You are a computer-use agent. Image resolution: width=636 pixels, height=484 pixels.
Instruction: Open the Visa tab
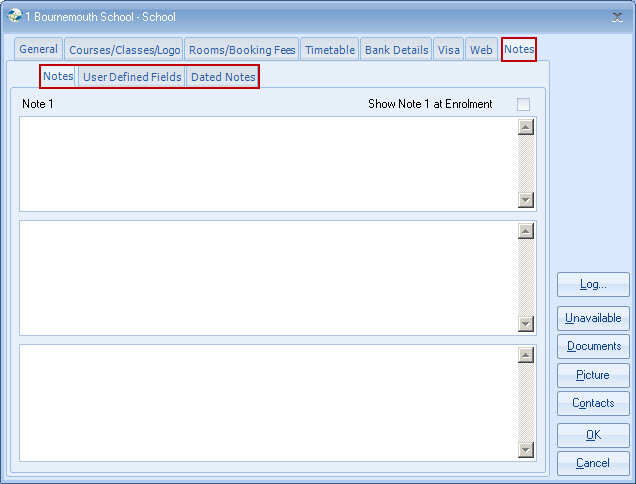pyautogui.click(x=449, y=50)
